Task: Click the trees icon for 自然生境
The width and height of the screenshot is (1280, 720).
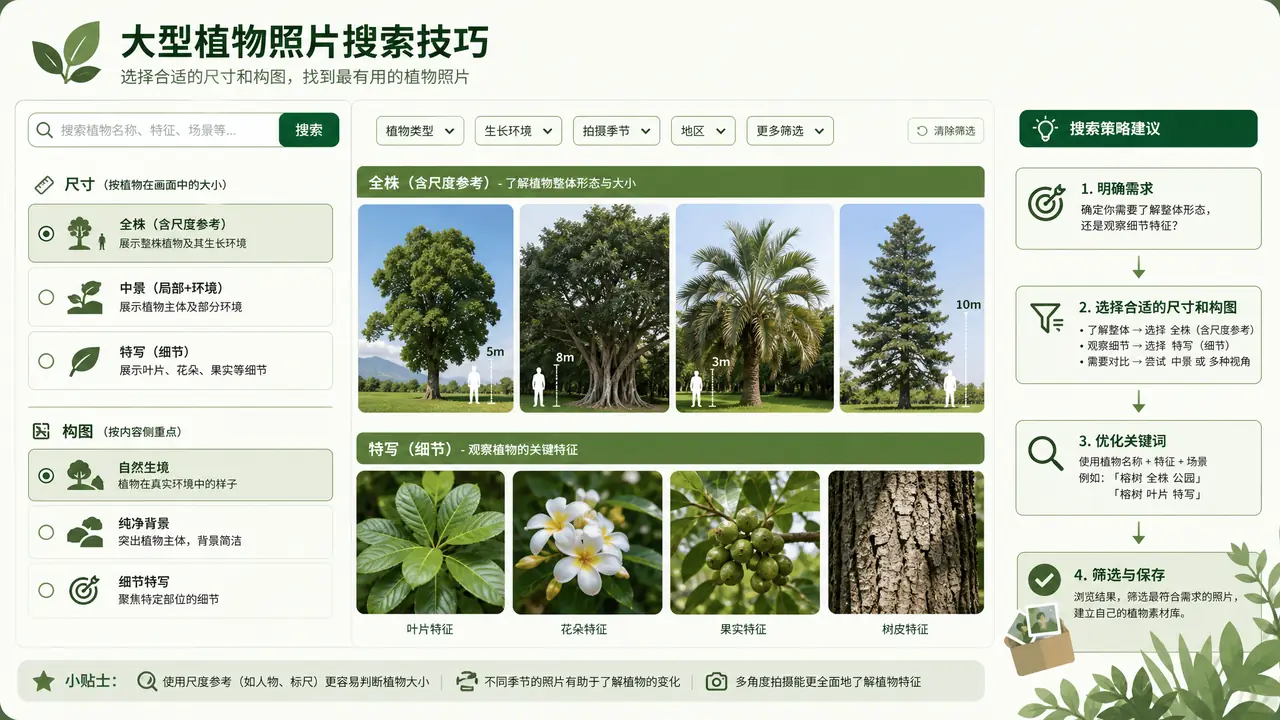Action: tap(85, 475)
